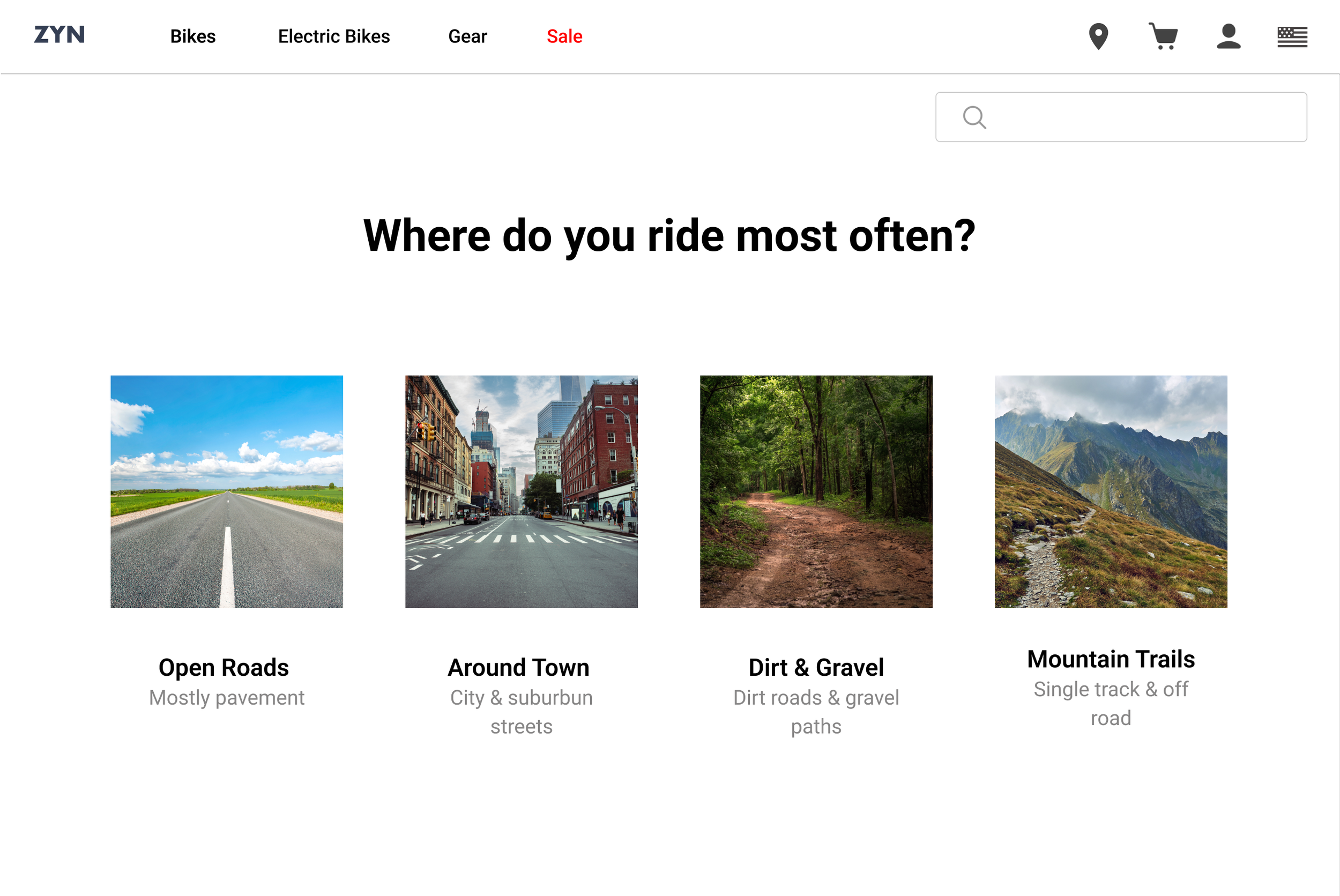Select the Dirt & Gravel forest path photo
The image size is (1340, 896).
click(x=816, y=491)
